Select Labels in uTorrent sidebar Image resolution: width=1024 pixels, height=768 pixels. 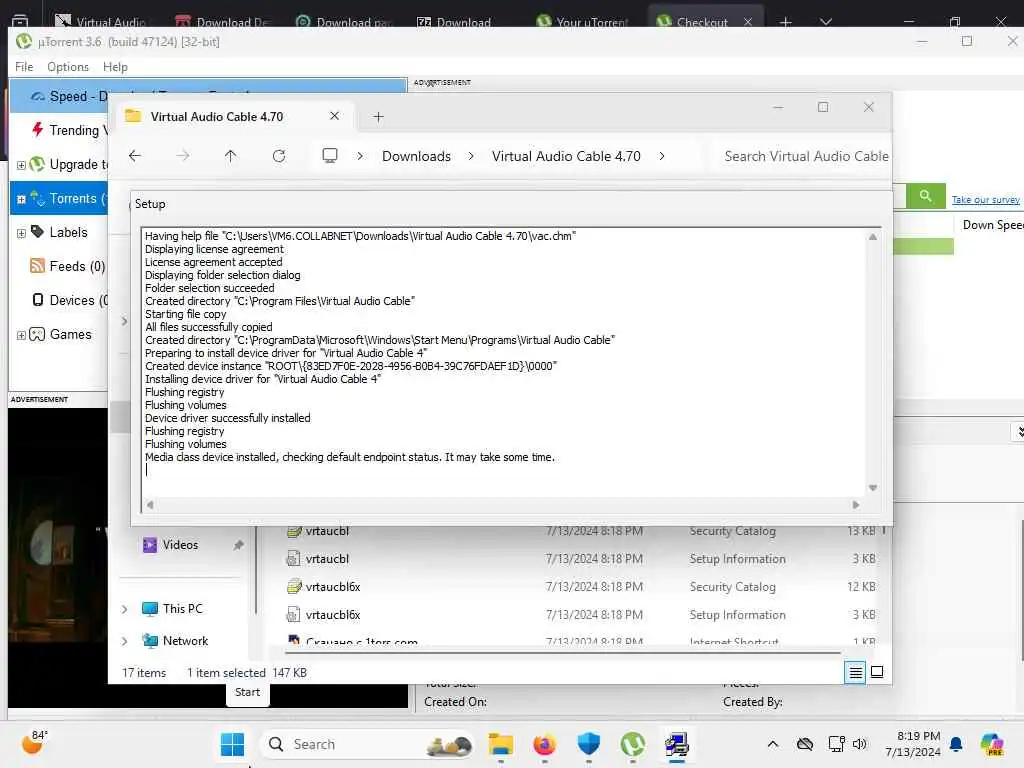click(x=68, y=232)
